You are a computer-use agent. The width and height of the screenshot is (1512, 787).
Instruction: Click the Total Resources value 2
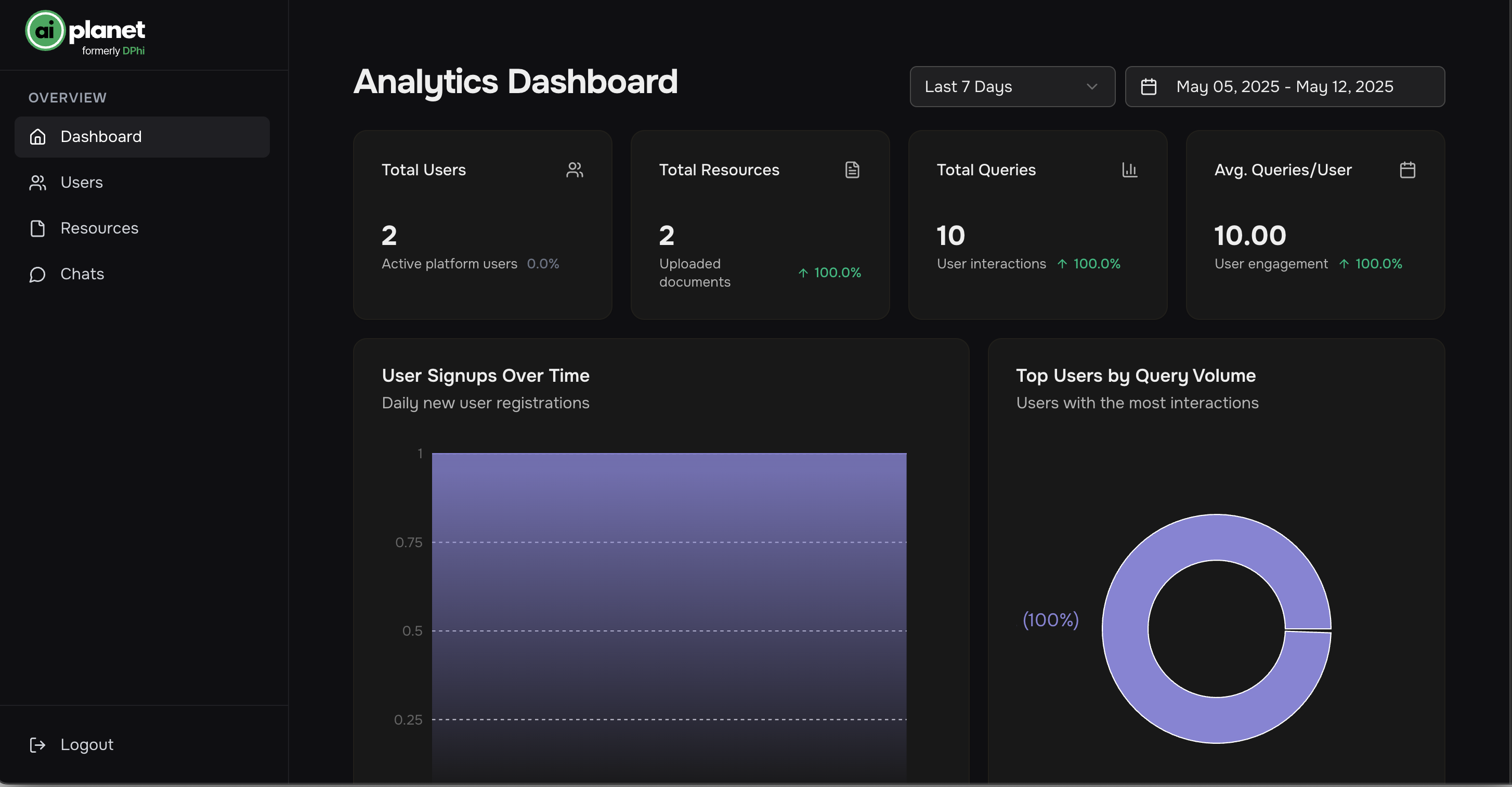pos(667,236)
